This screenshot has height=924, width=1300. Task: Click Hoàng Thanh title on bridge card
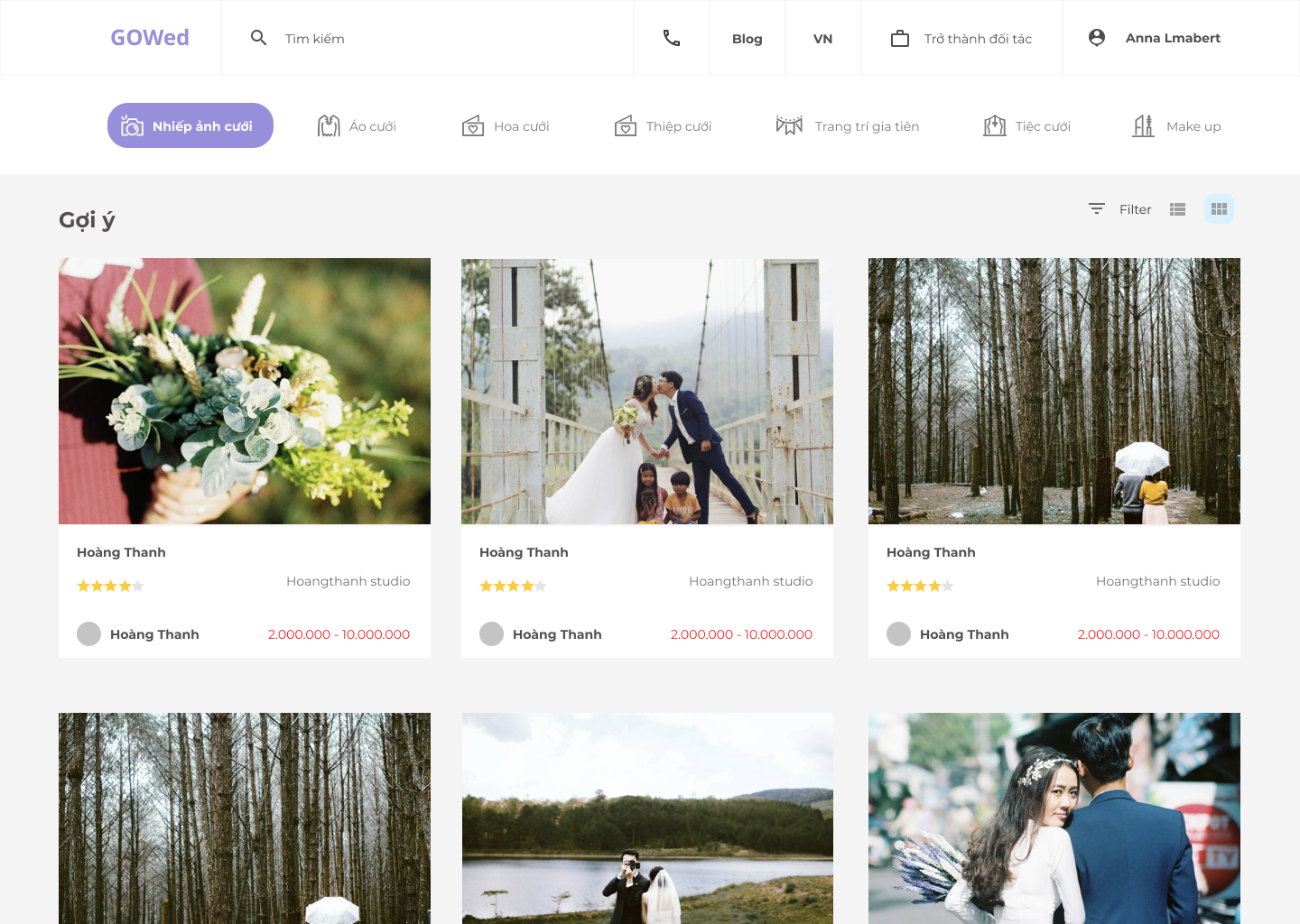coord(524,552)
